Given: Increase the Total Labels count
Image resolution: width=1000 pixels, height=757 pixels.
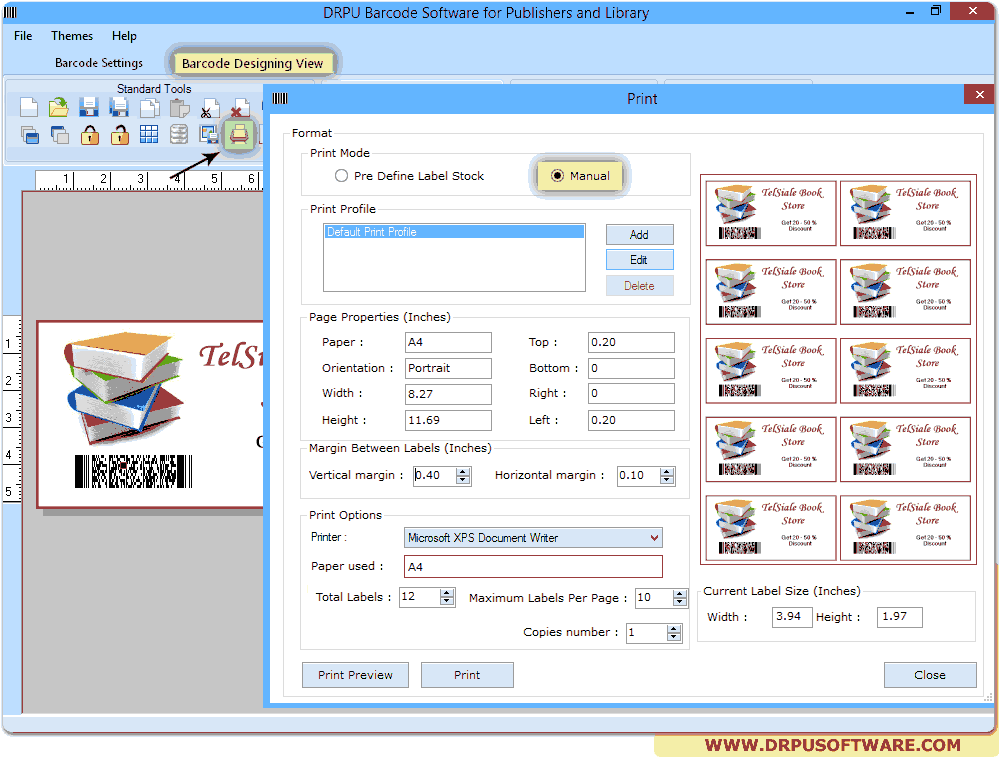Looking at the screenshot, I should pos(447,592).
